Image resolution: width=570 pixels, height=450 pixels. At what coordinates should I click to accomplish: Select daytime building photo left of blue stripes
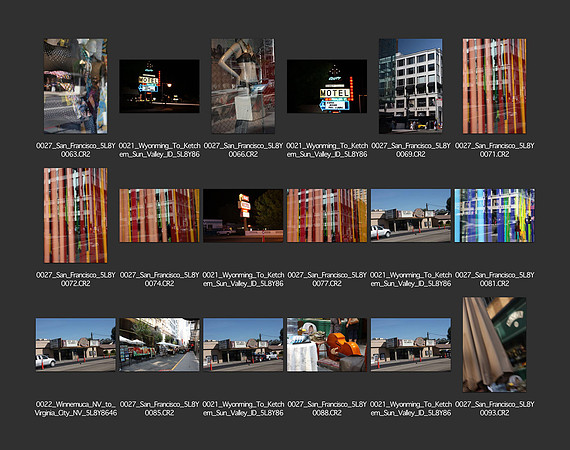click(411, 215)
